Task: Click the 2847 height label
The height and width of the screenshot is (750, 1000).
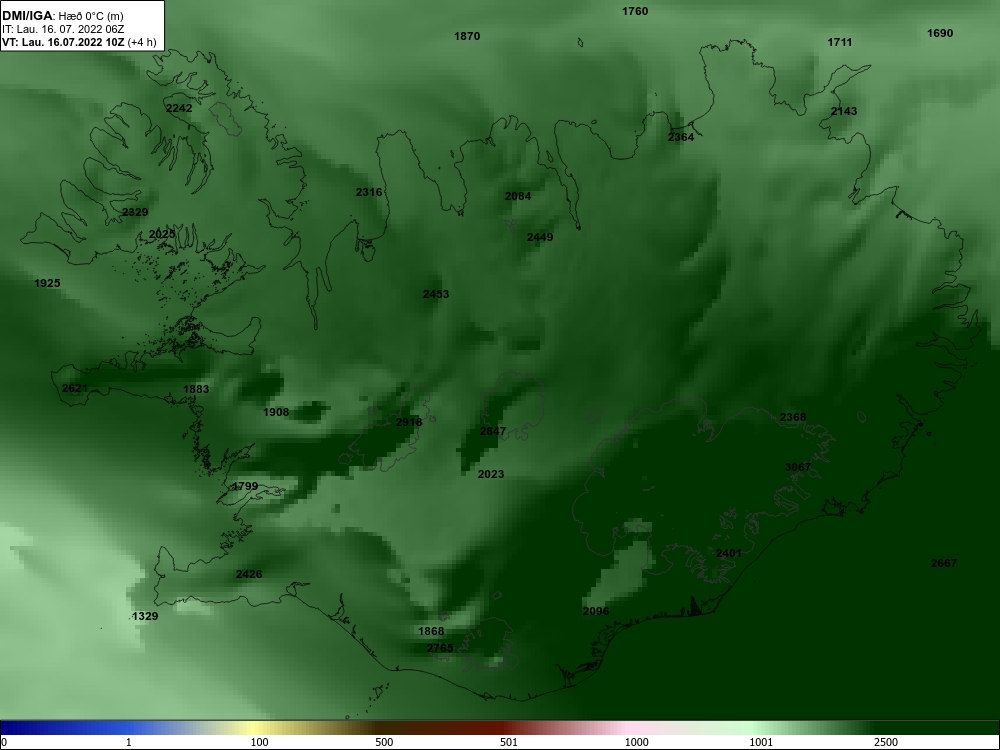Action: click(x=493, y=432)
